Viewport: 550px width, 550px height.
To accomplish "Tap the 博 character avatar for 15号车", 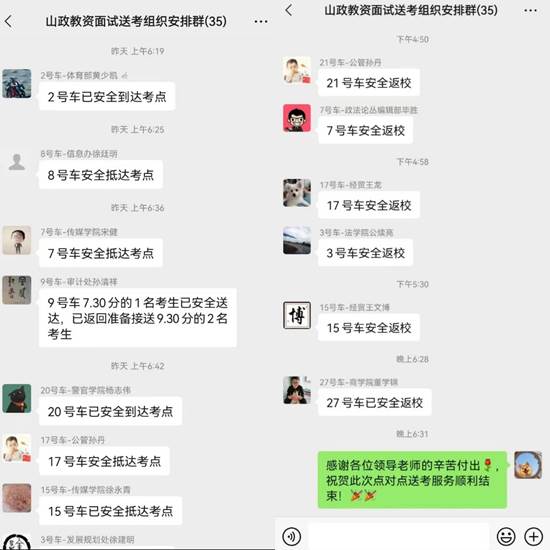I will pyautogui.click(x=297, y=315).
